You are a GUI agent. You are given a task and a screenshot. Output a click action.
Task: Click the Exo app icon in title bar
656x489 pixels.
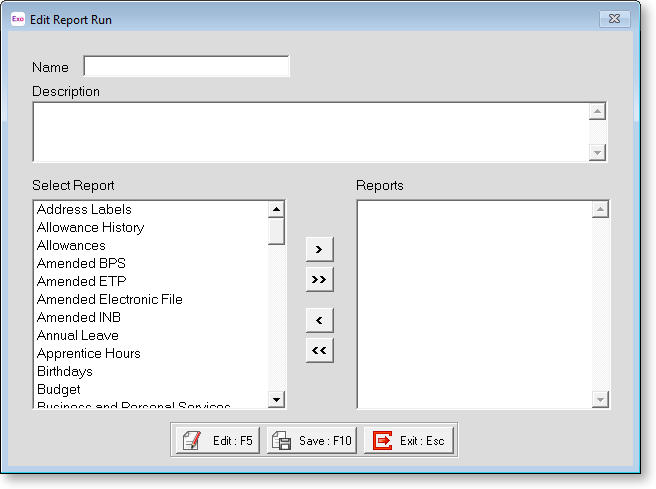click(x=17, y=19)
